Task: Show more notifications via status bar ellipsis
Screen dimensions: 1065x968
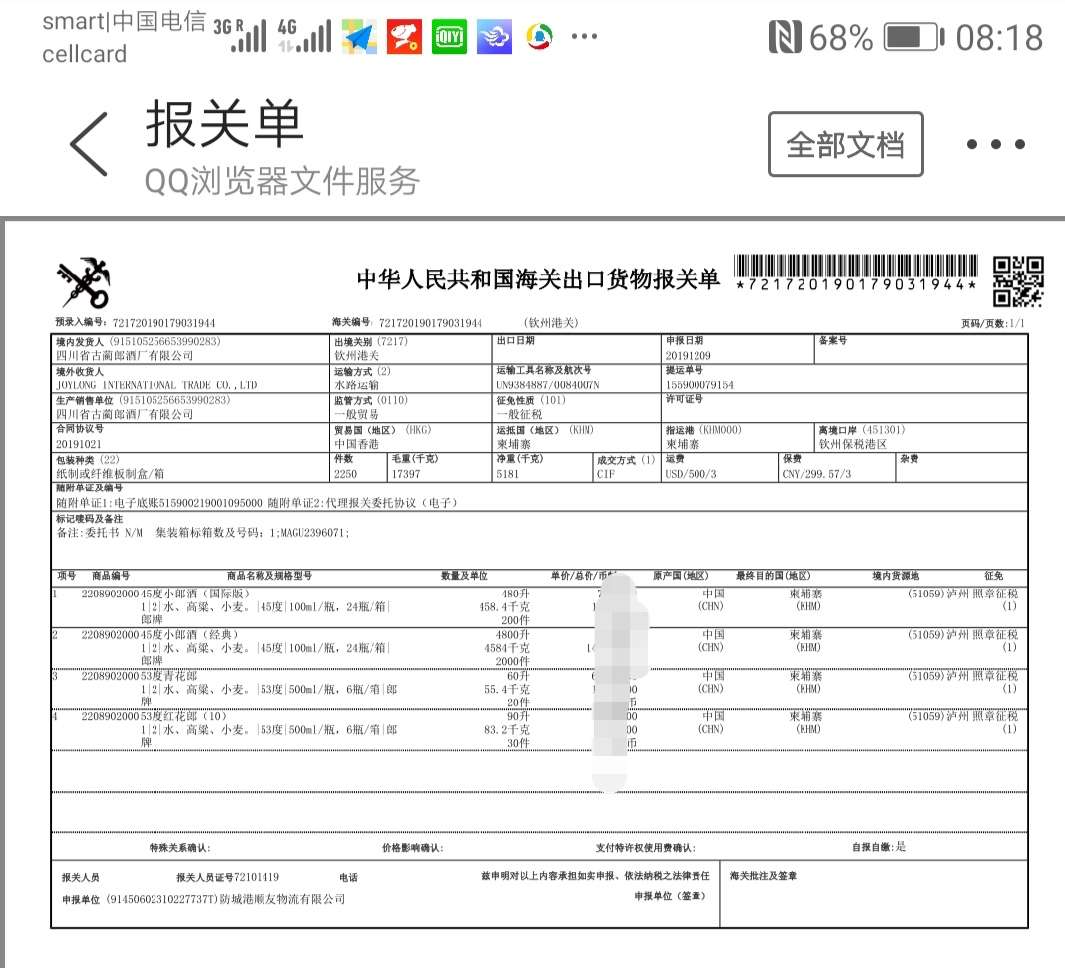Action: [584, 36]
